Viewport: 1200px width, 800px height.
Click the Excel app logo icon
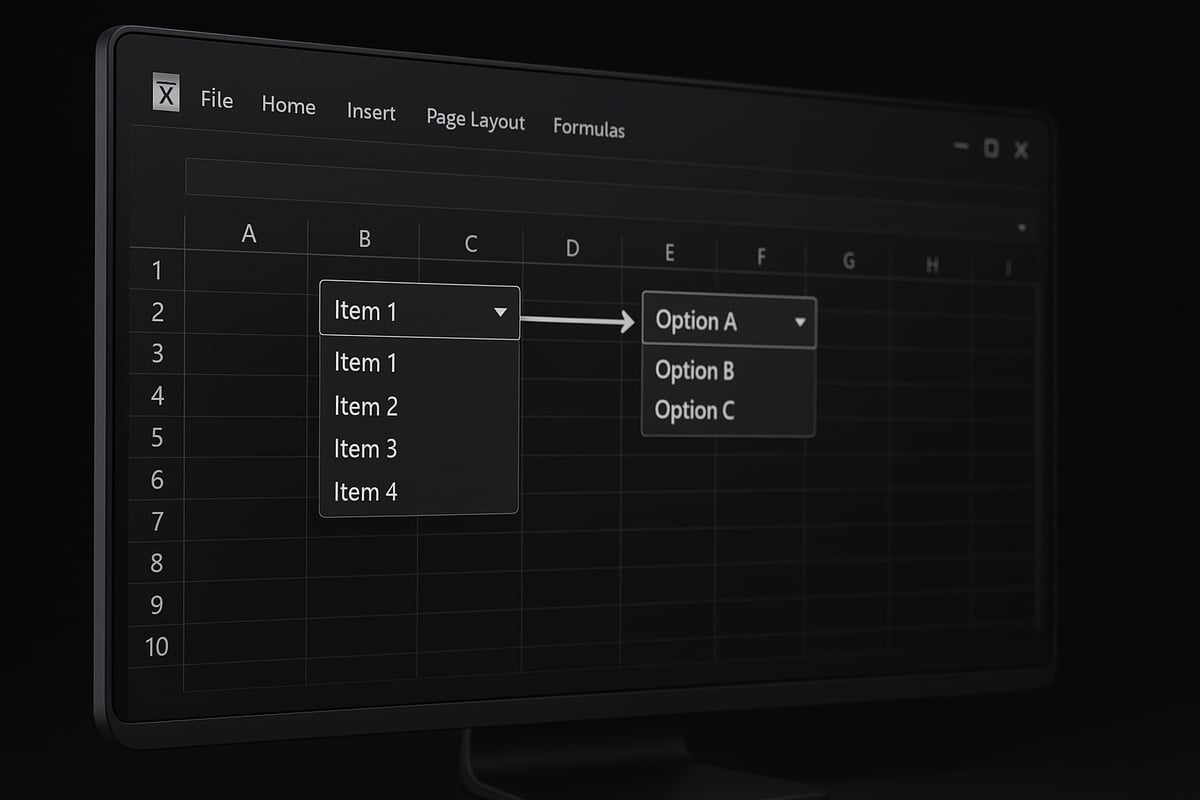click(x=165, y=93)
